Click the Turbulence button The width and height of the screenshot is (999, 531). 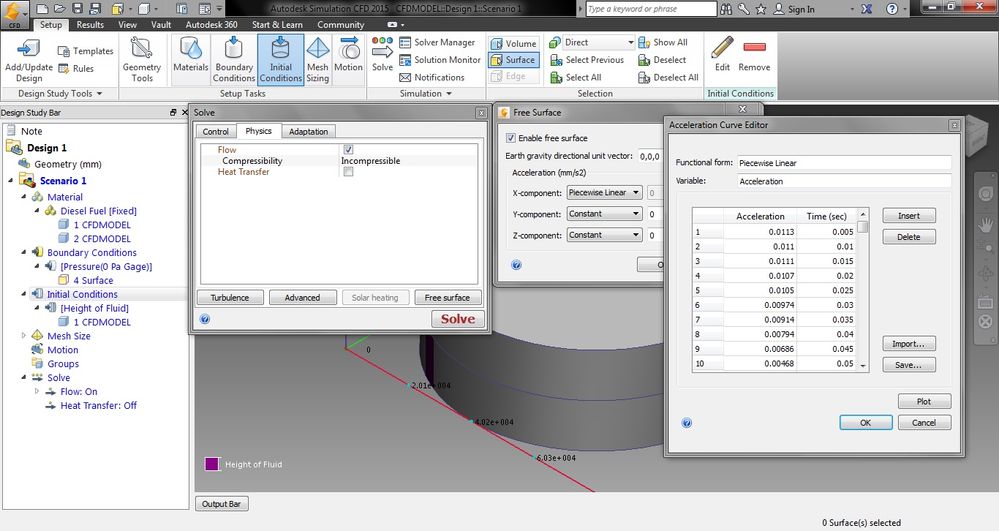click(x=230, y=298)
